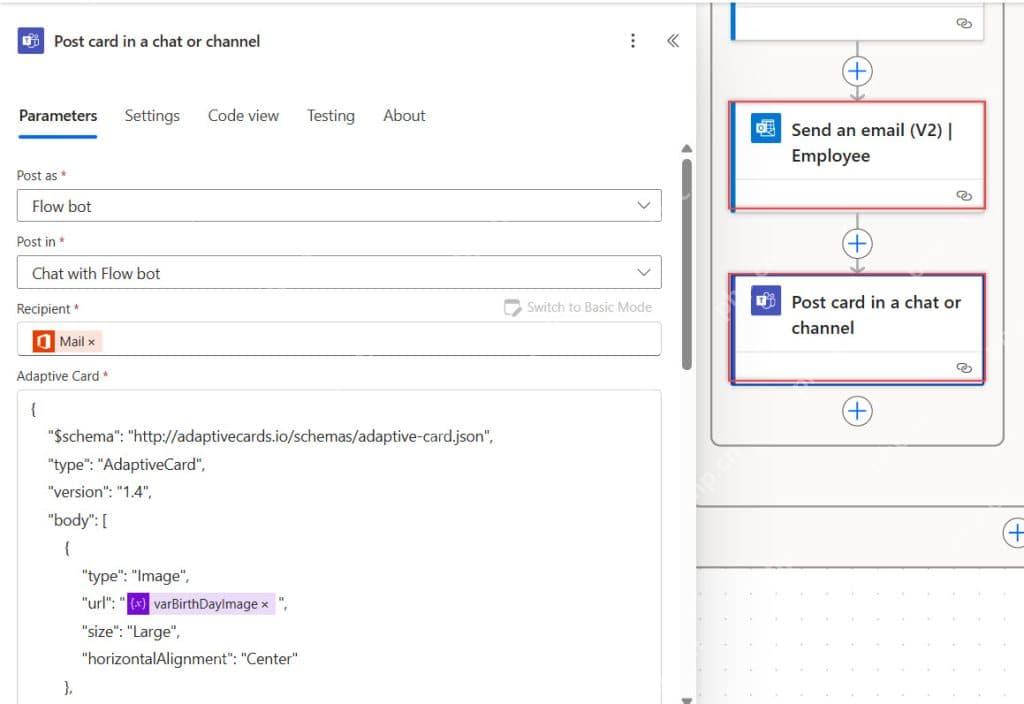
Task: Click the "horizontalAlignment": "Center" line
Action: click(189, 659)
